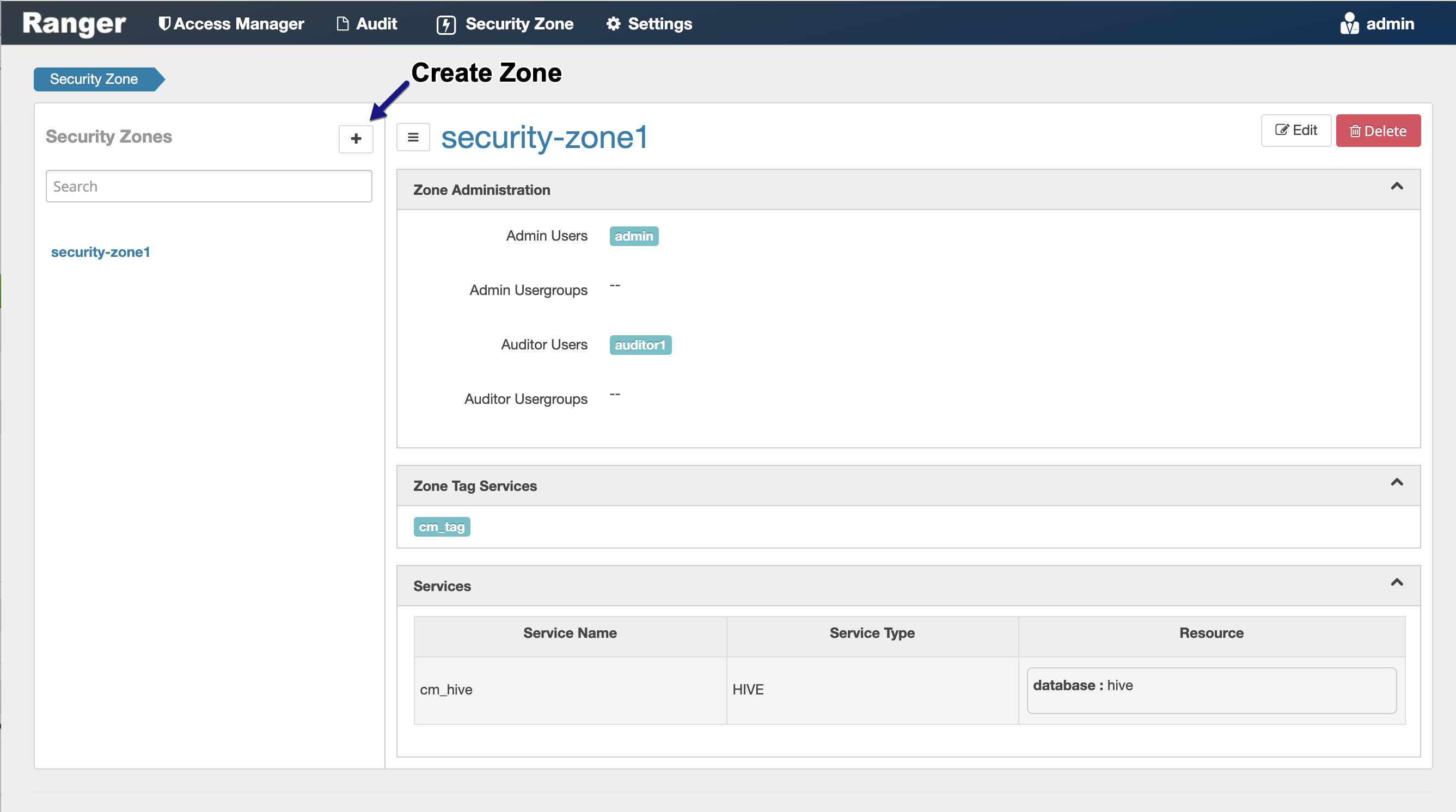Open the Settings menu

[659, 24]
